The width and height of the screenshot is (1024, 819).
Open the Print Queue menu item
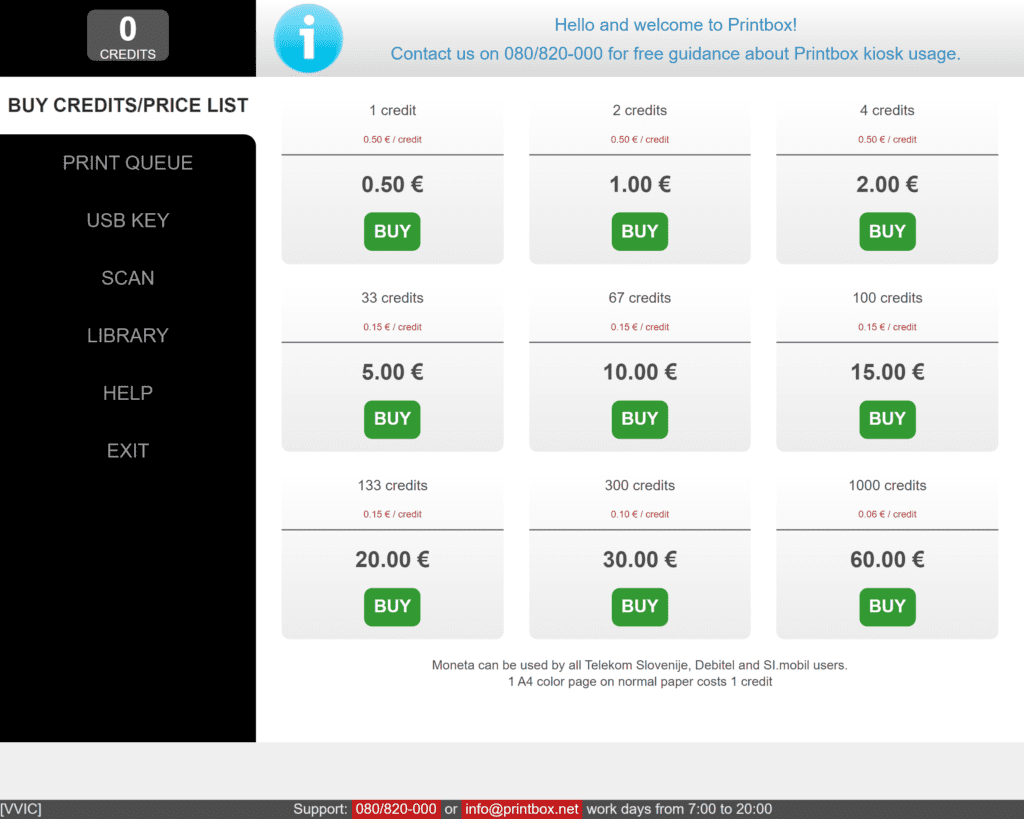(x=128, y=163)
